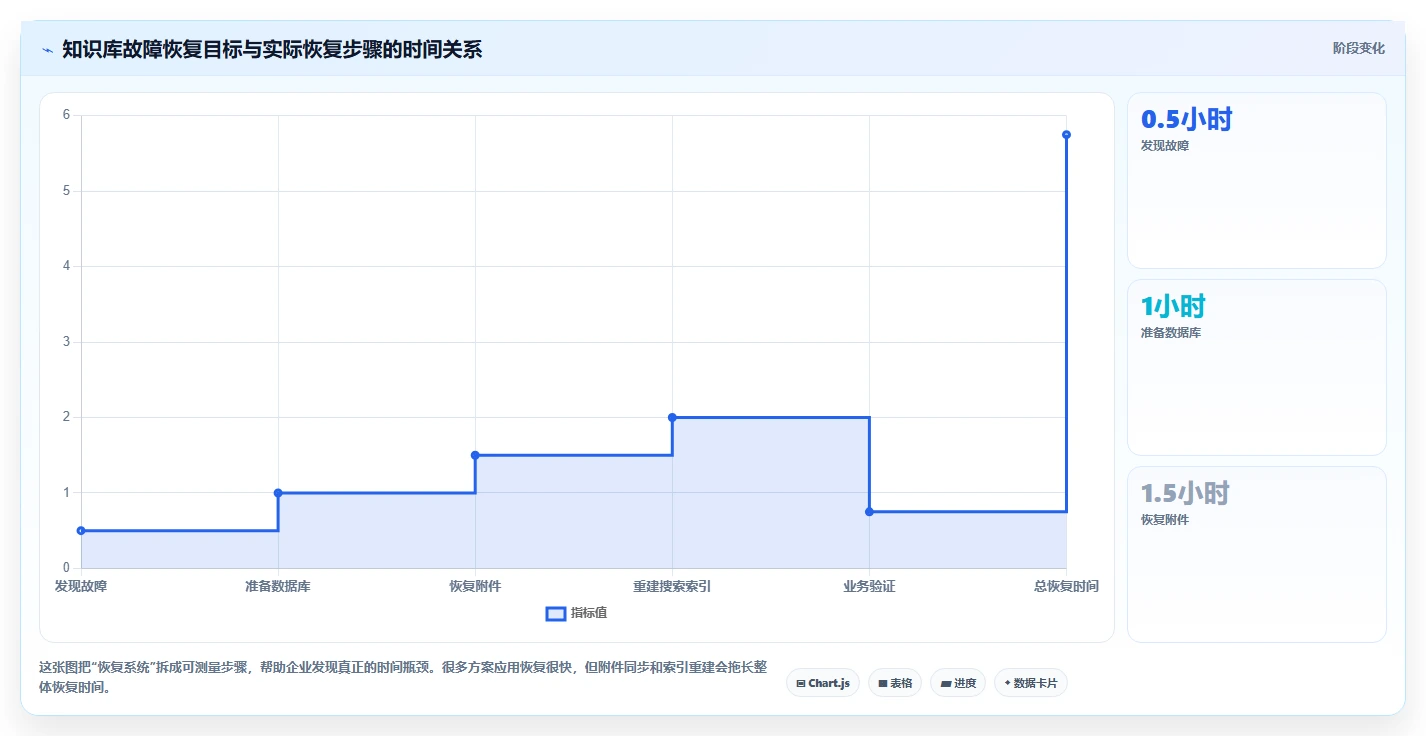1426x736 pixels.
Task: Click the data point above 发现故障
Action: [81, 531]
